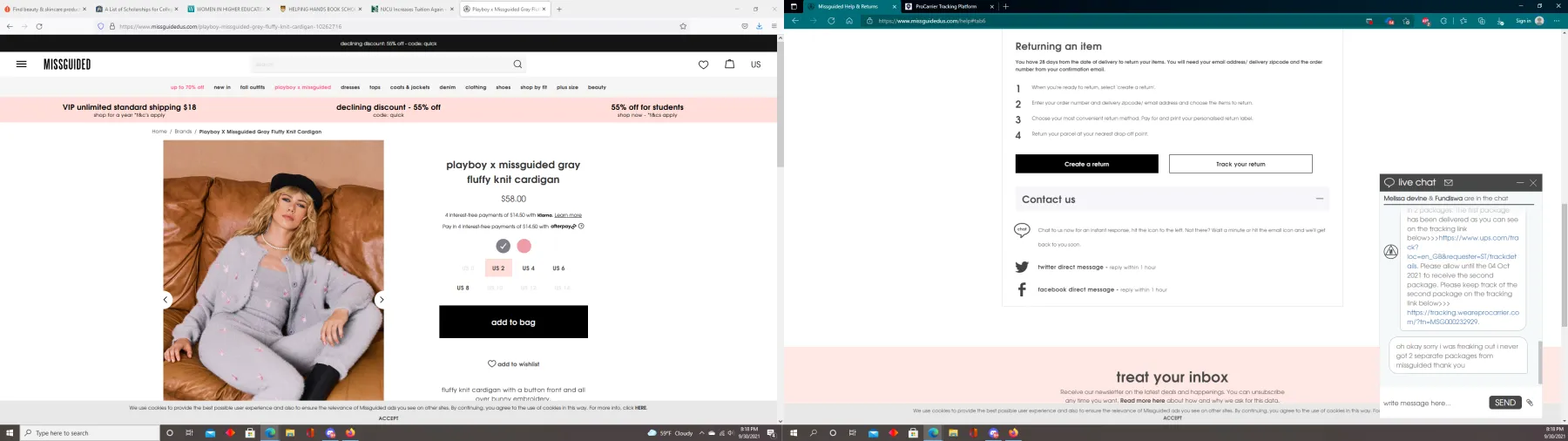1568x441 pixels.
Task: Click the write message input field
Action: (x=1432, y=403)
